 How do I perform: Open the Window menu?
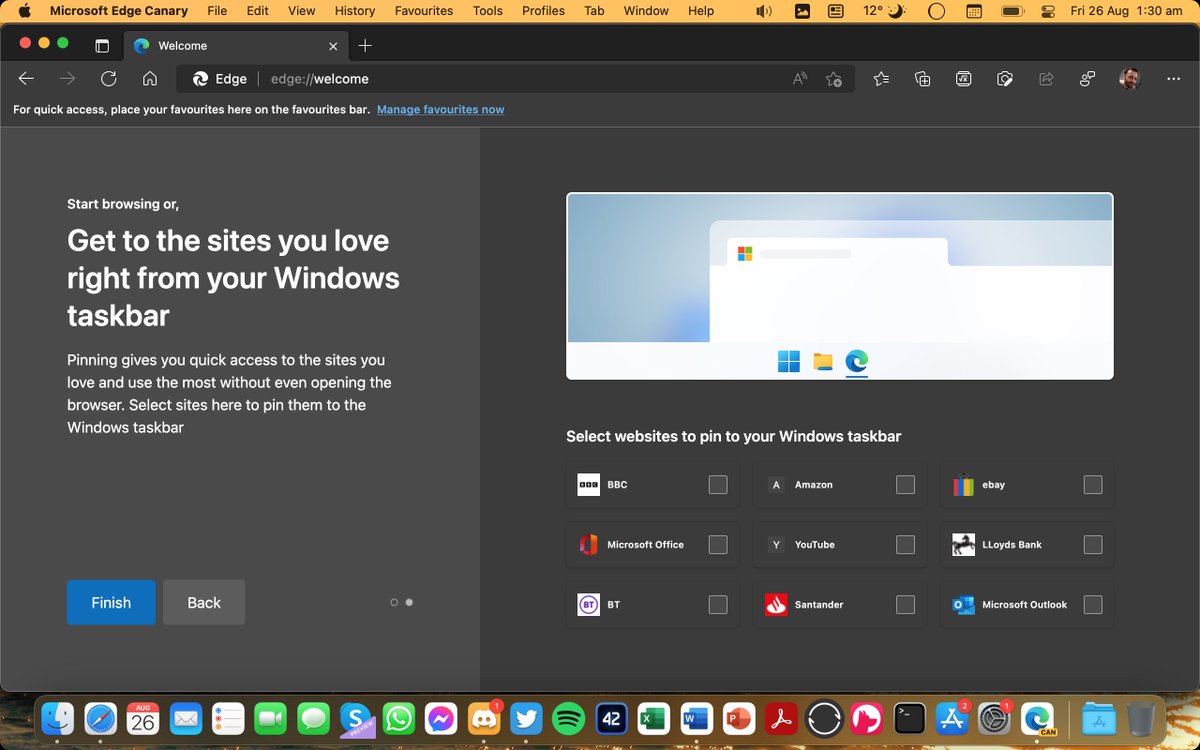[646, 11]
